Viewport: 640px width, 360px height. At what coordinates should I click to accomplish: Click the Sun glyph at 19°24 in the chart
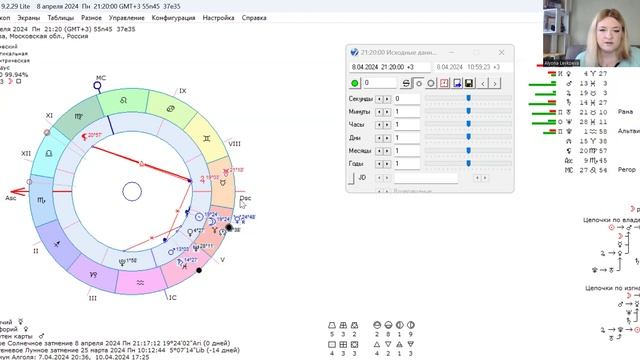[x=199, y=217]
